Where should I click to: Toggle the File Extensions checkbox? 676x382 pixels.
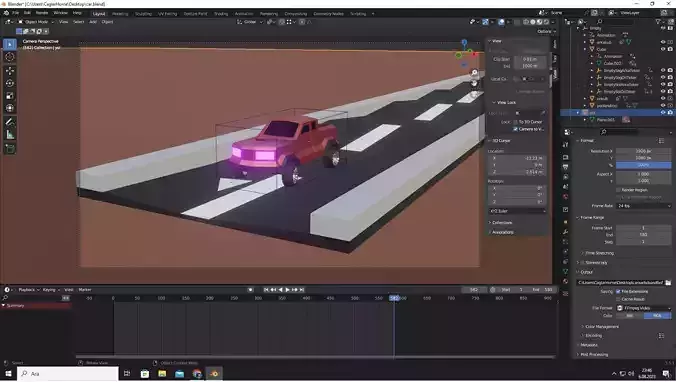618,291
